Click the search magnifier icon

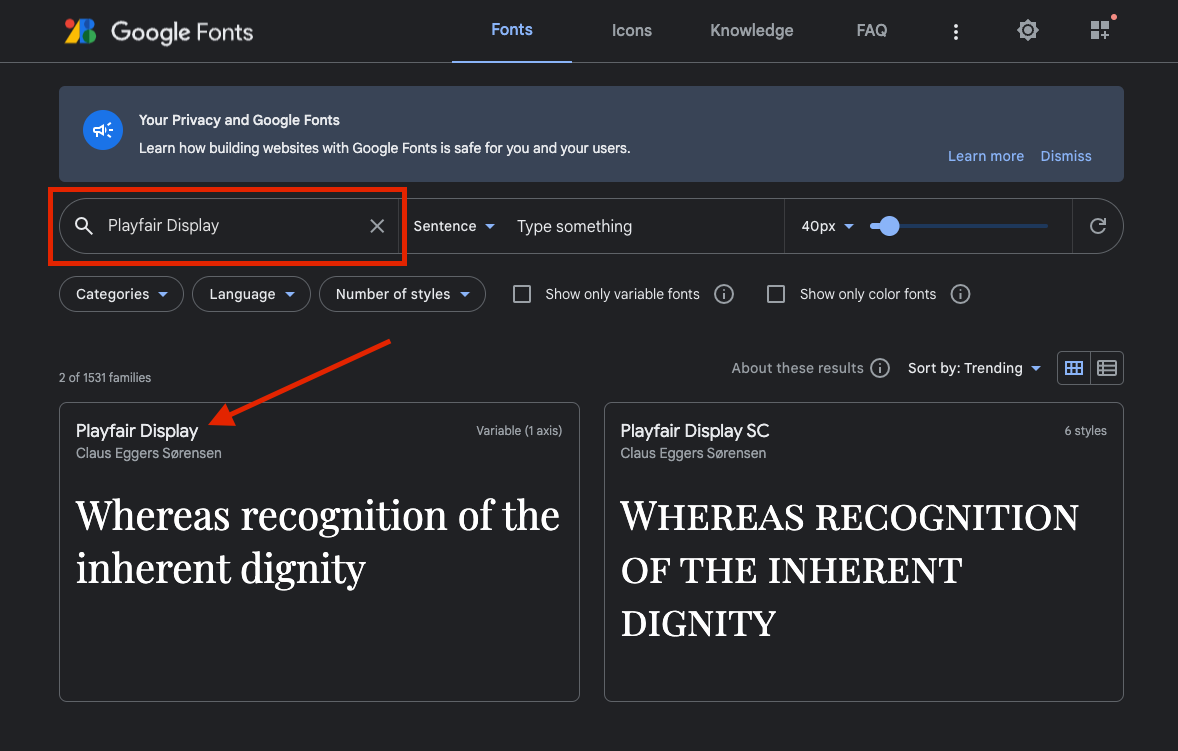84,225
